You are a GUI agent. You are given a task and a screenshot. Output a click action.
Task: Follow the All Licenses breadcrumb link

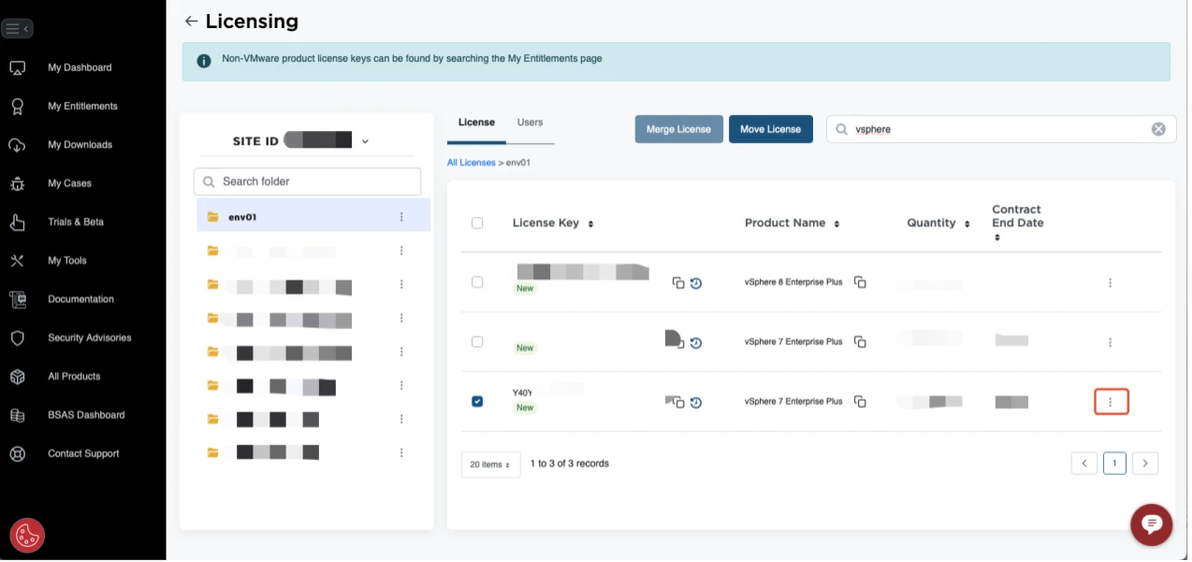(x=471, y=162)
